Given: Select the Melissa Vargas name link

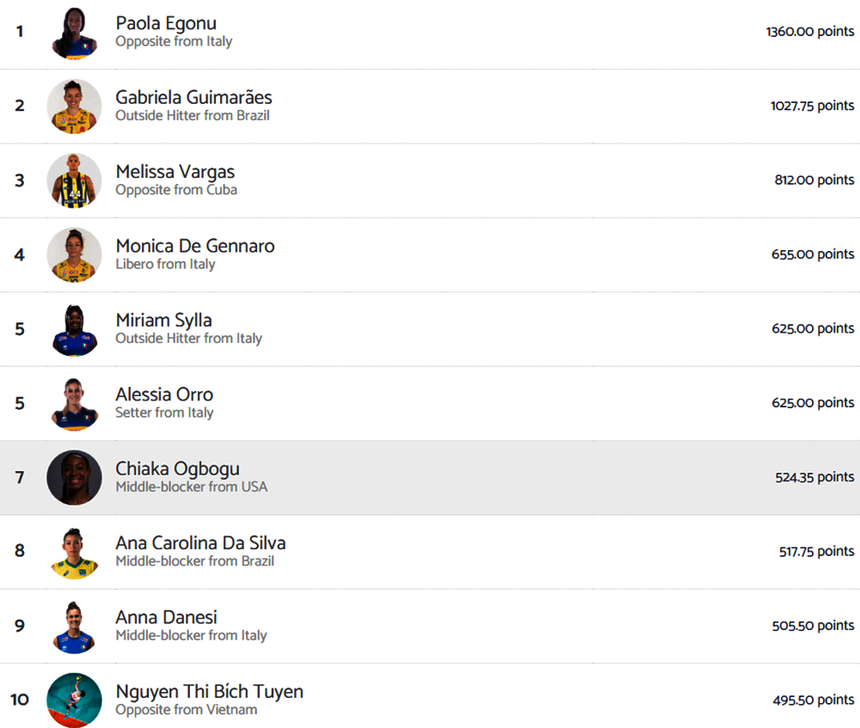Looking at the screenshot, I should pyautogui.click(x=175, y=172).
